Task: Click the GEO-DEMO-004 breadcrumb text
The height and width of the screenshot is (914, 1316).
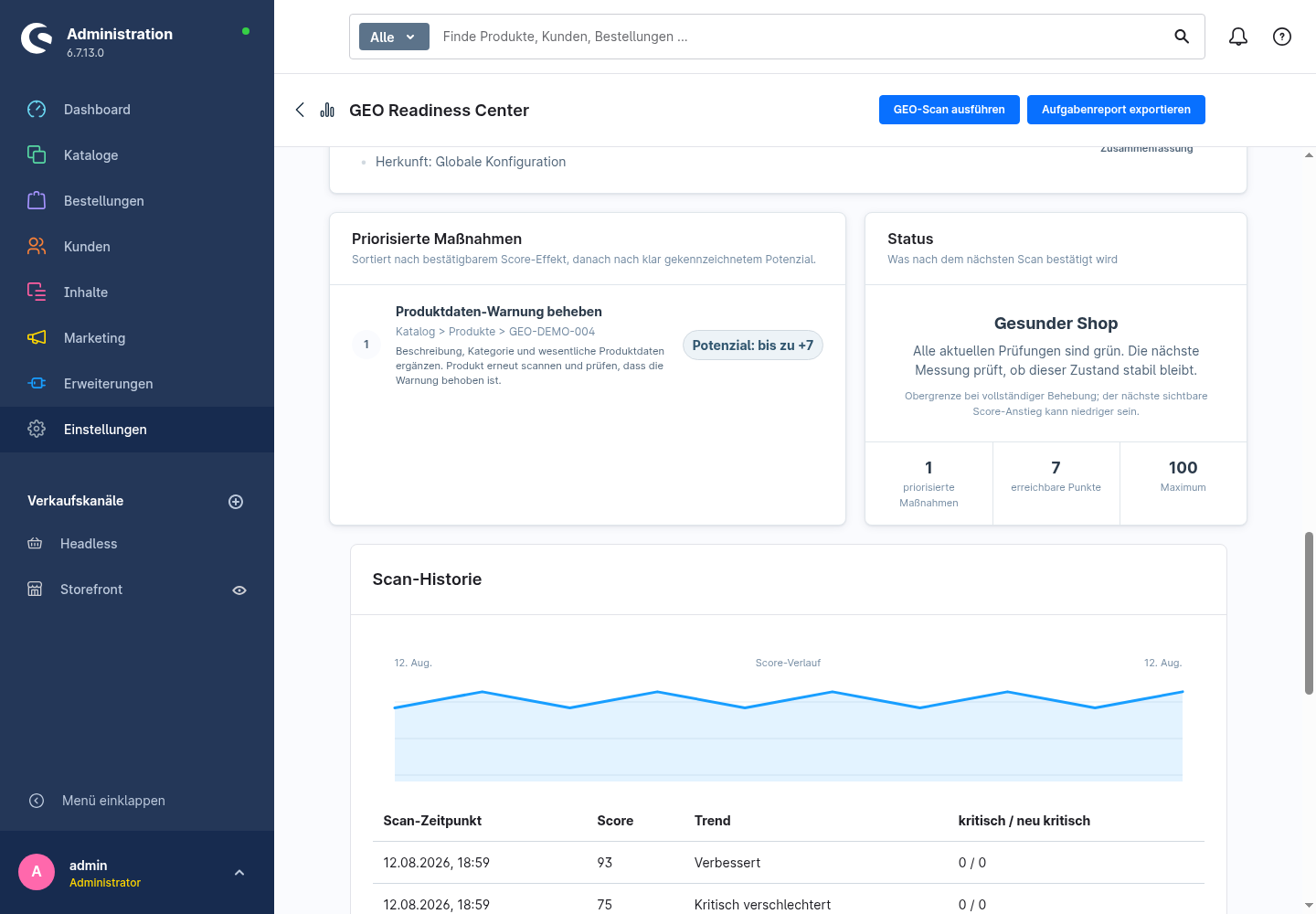Action: [552, 332]
